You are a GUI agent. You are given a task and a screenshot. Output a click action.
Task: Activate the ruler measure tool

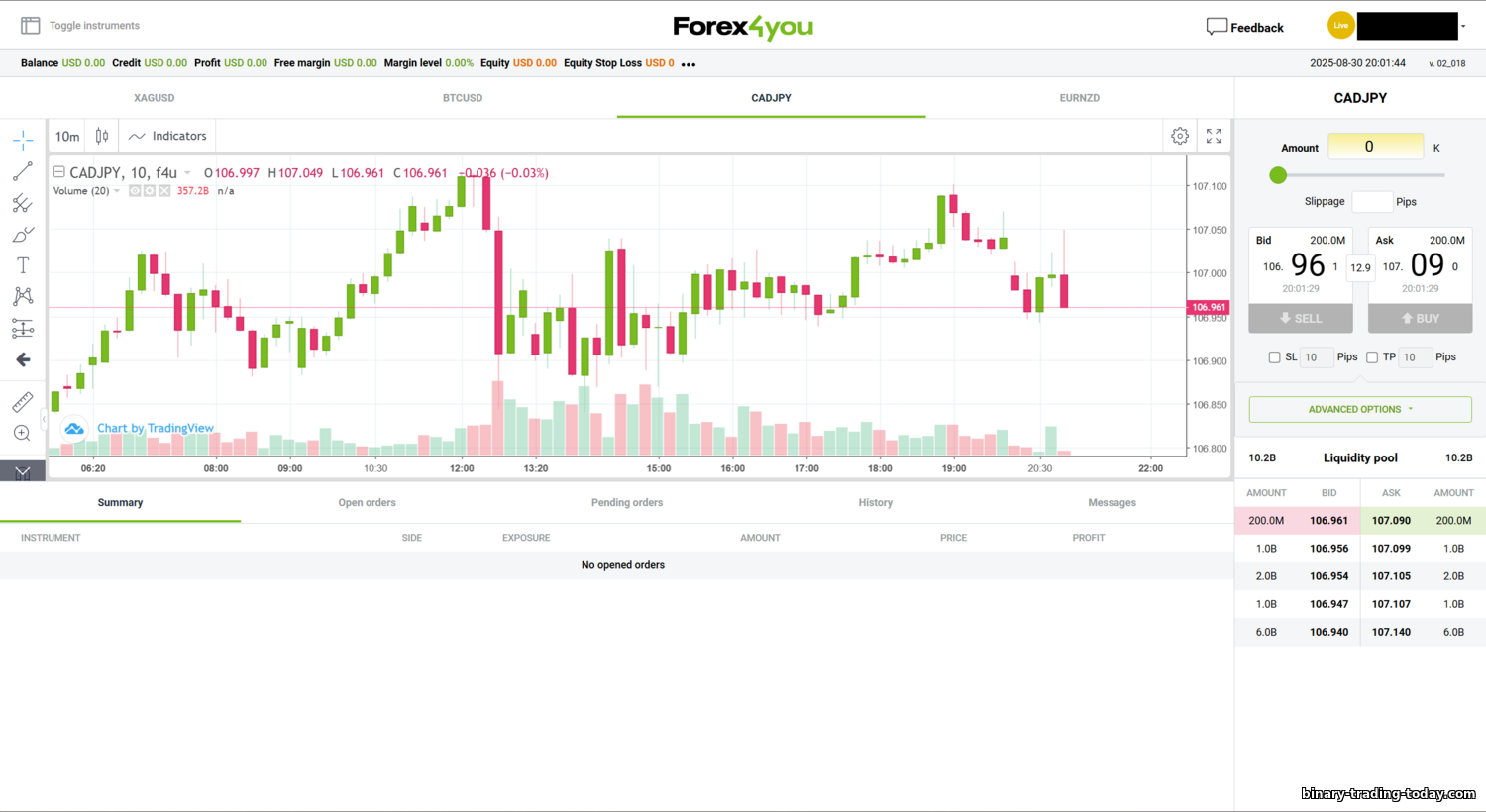point(23,402)
